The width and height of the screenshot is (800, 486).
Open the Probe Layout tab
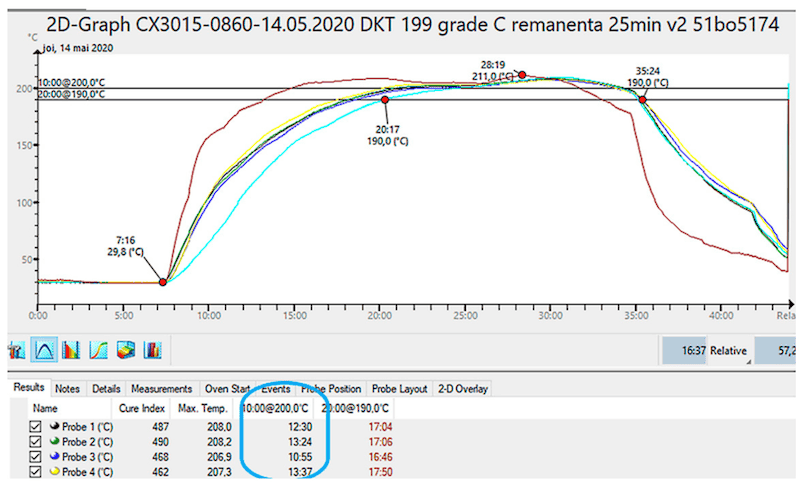pos(399,389)
